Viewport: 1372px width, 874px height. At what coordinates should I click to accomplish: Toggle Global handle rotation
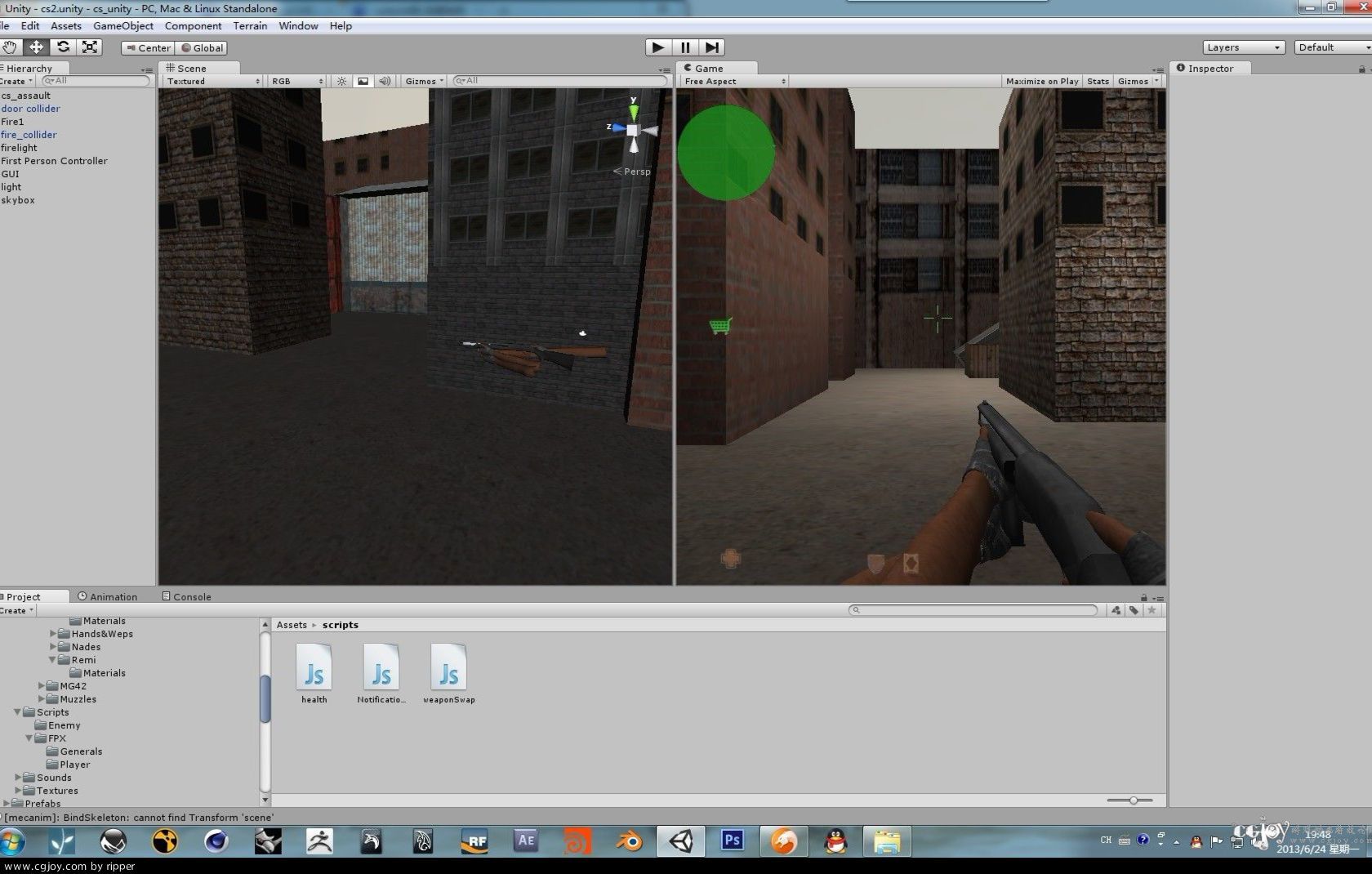201,48
